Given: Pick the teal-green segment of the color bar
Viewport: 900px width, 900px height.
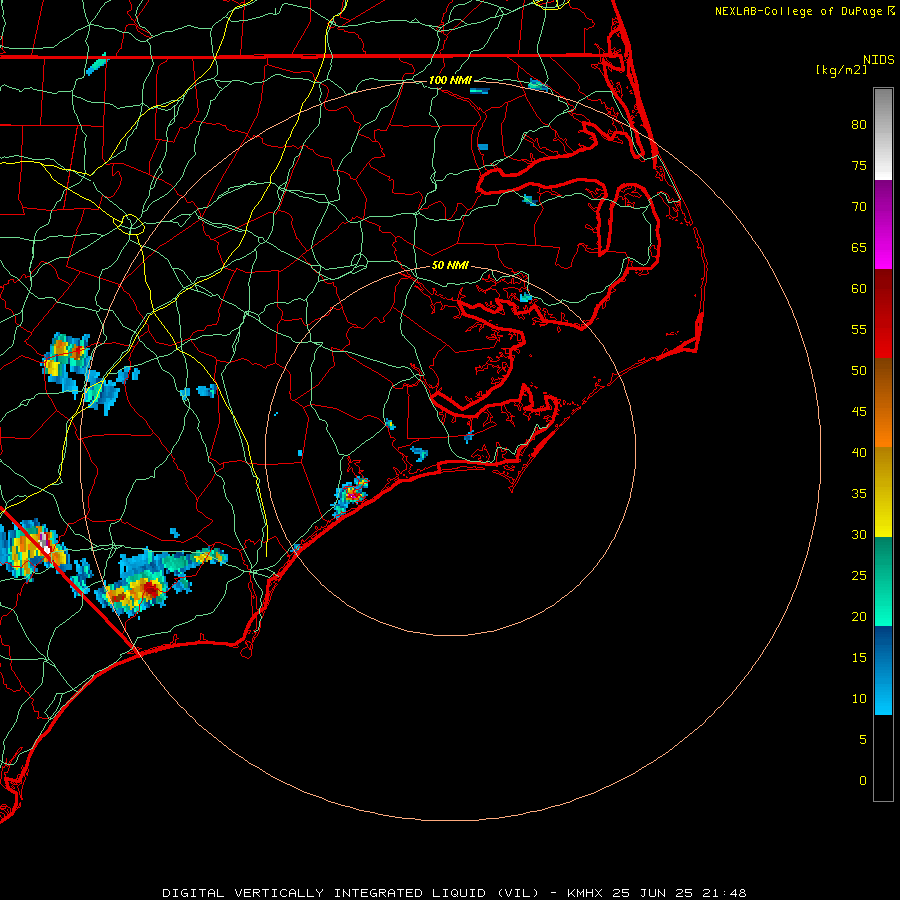Looking at the screenshot, I should pyautogui.click(x=883, y=581).
